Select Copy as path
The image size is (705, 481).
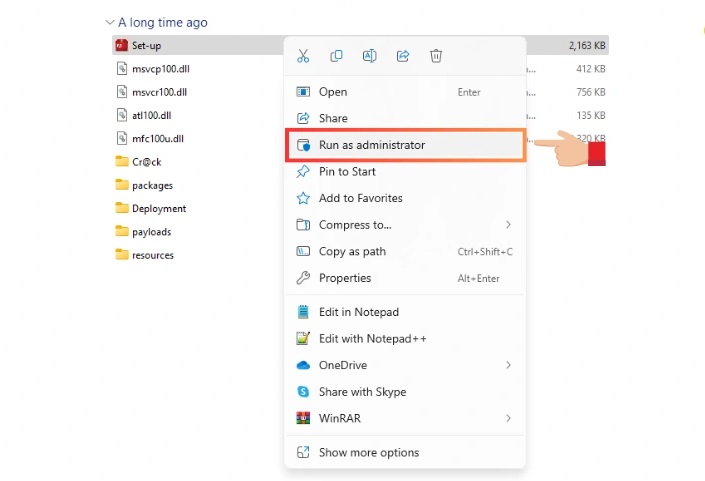tap(405, 251)
